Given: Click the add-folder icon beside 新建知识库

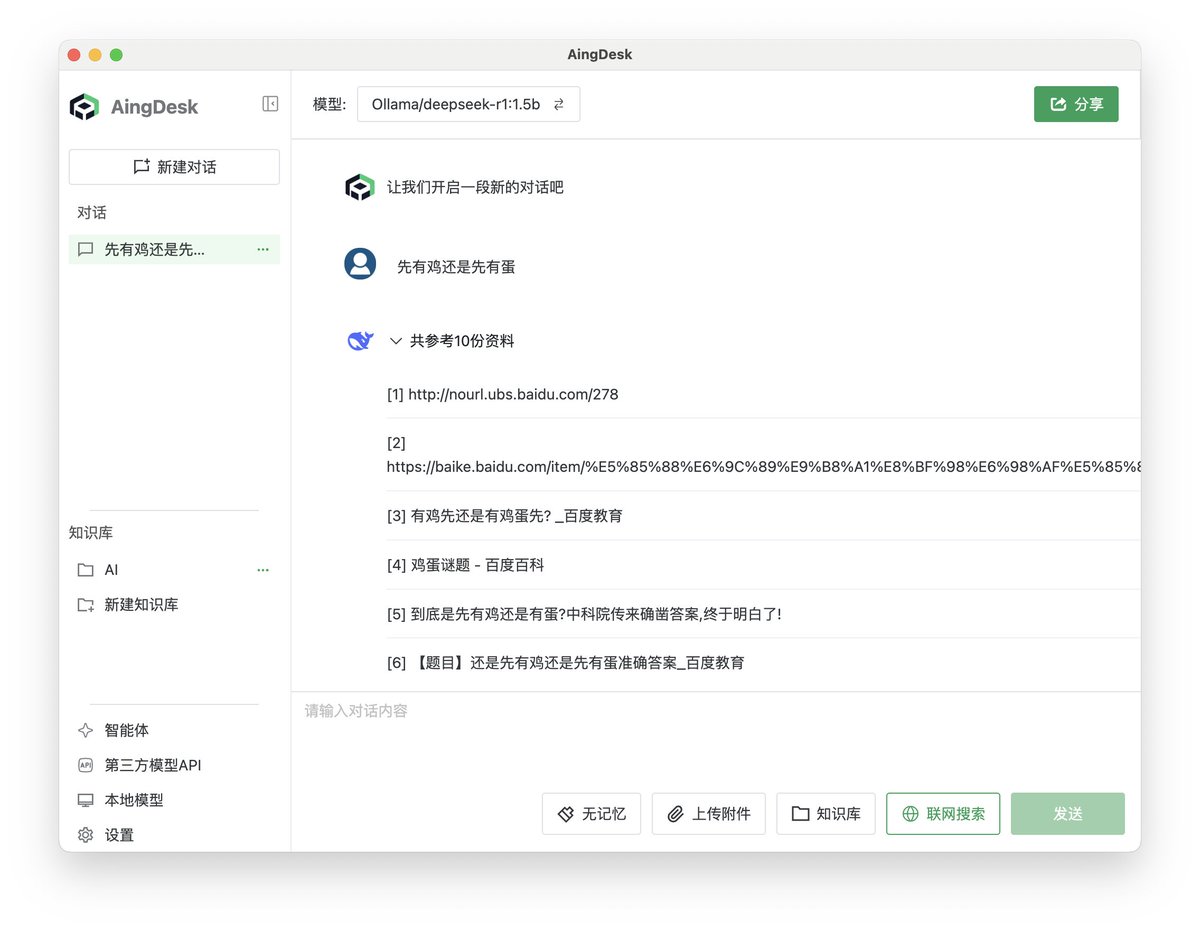Looking at the screenshot, I should 86,605.
